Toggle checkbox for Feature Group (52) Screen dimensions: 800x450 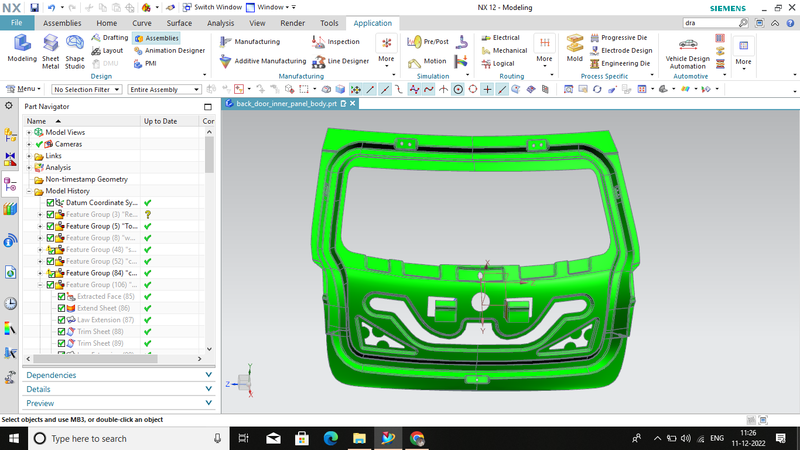50,261
